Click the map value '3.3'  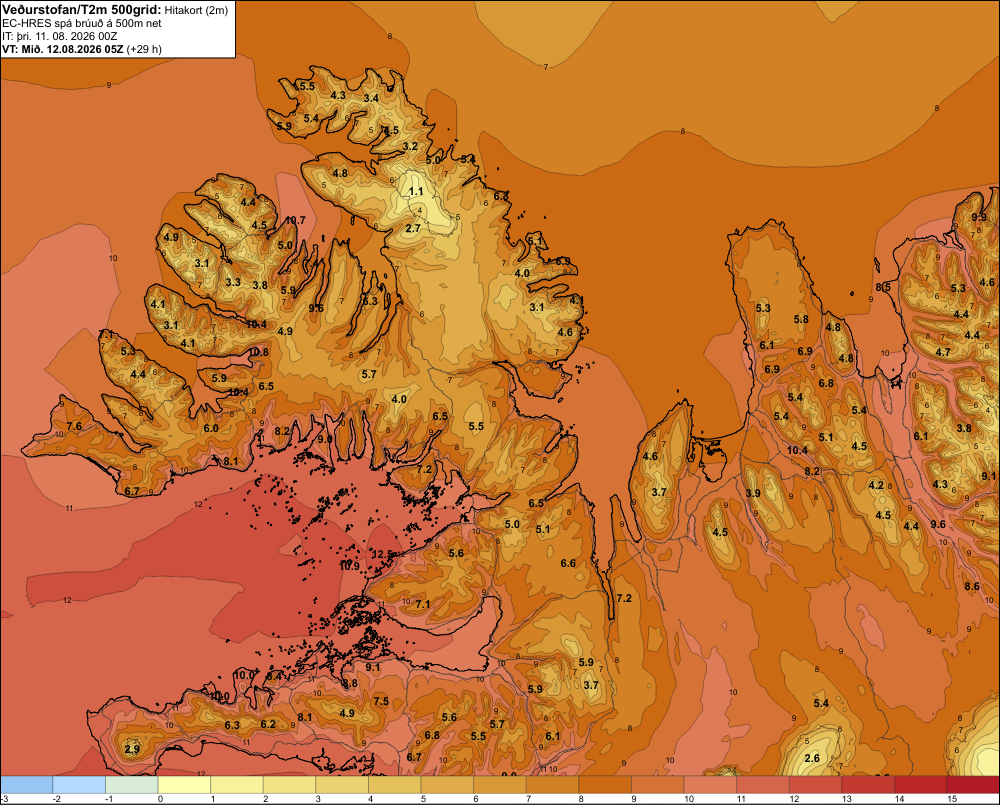pyautogui.click(x=233, y=282)
